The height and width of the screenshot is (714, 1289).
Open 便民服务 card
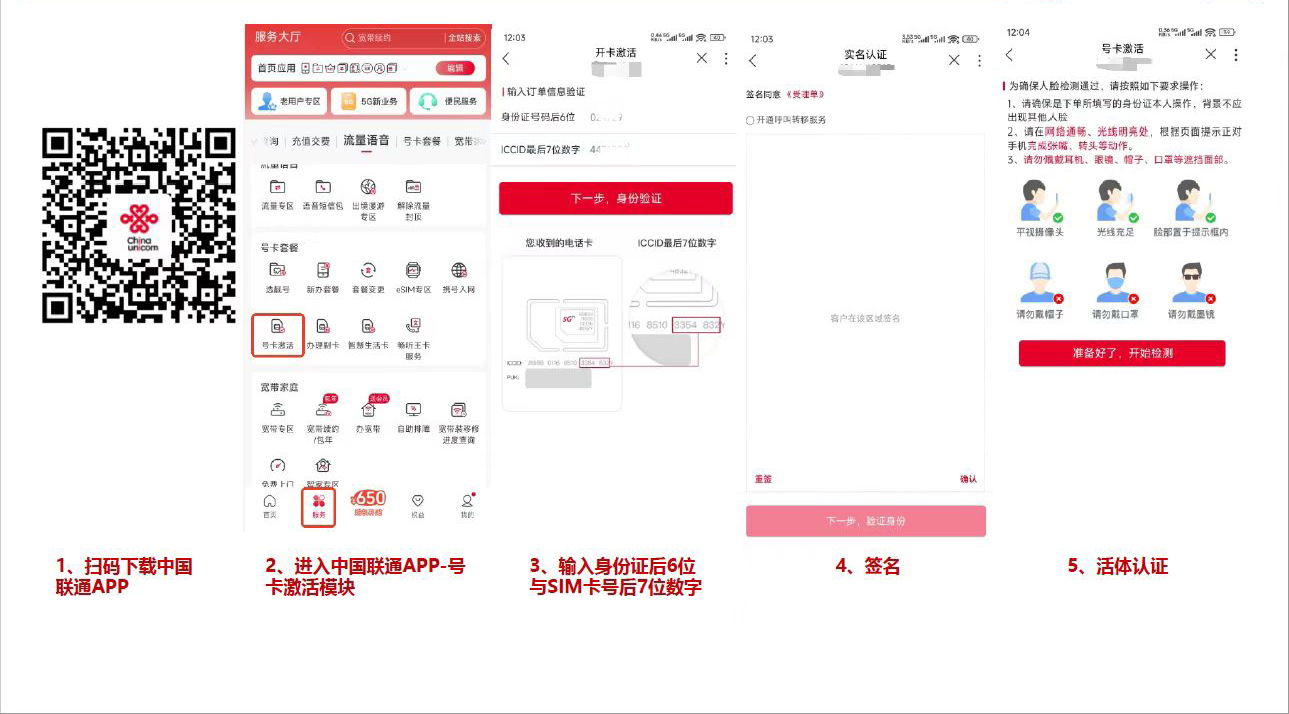pos(448,101)
